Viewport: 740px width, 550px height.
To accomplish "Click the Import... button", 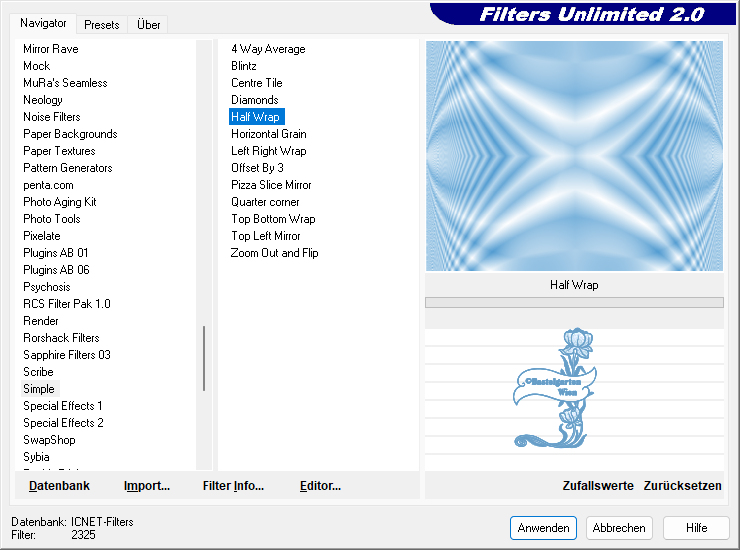I will pos(147,486).
